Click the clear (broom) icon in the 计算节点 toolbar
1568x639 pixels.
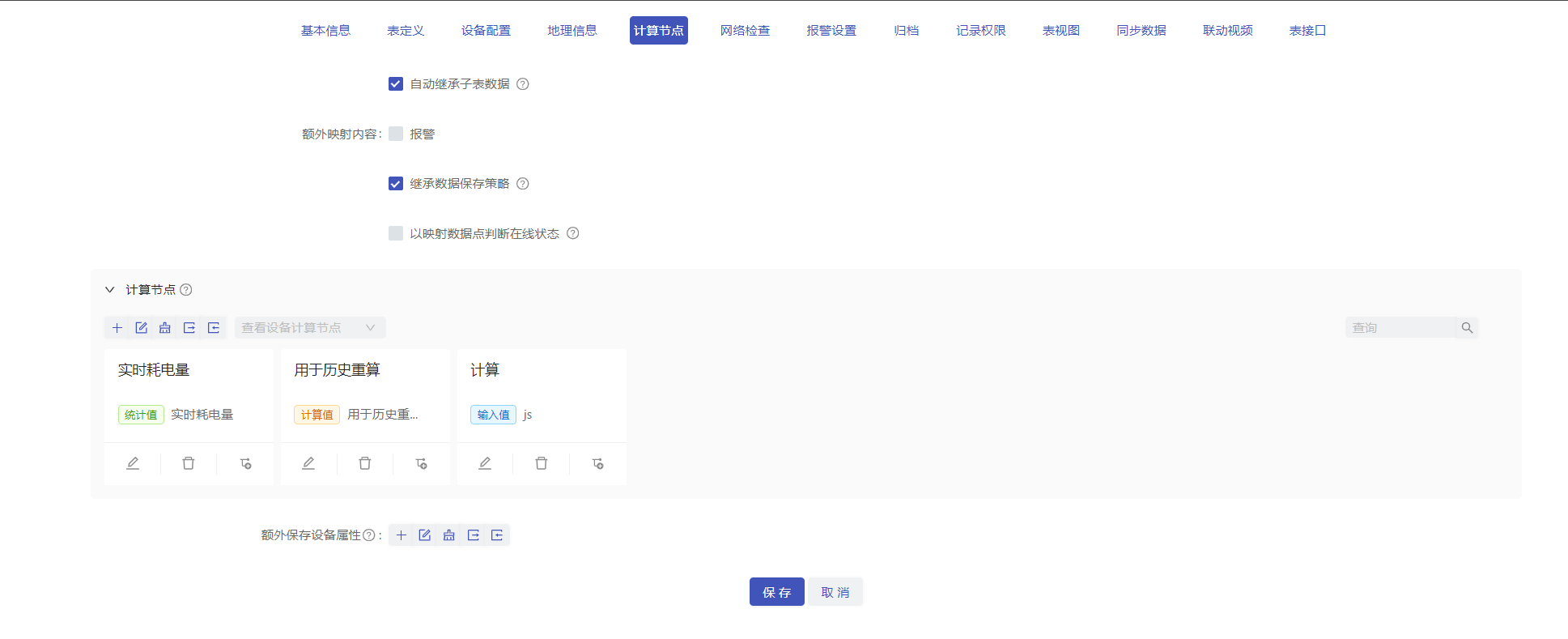(165, 328)
